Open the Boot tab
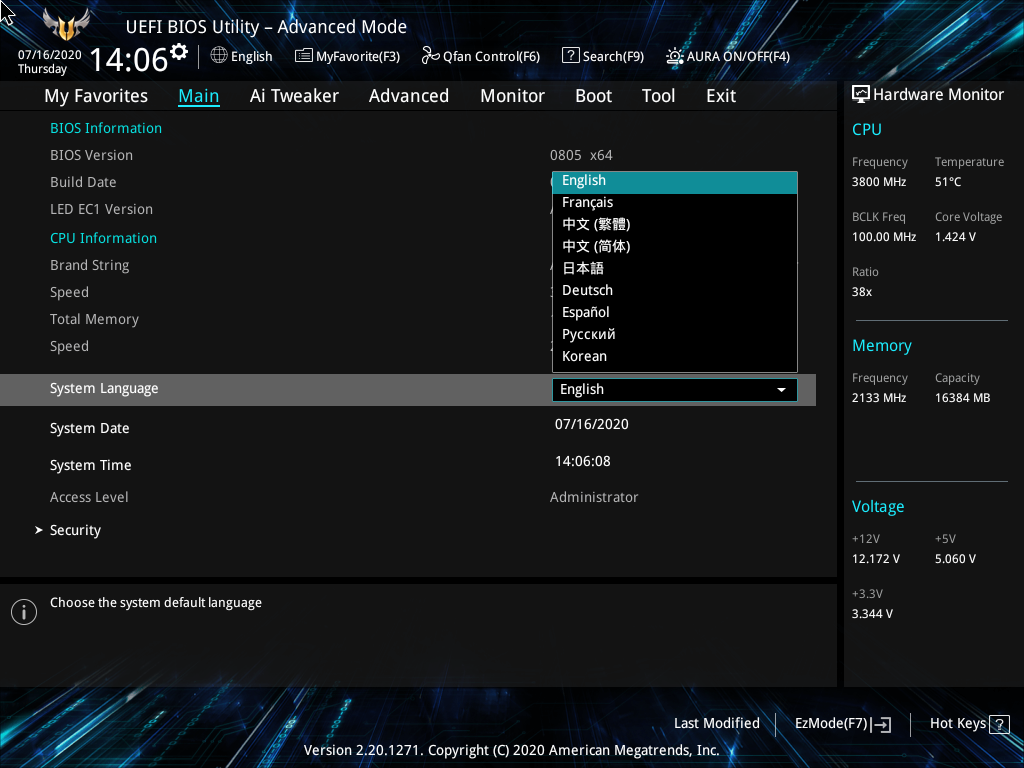The image size is (1024, 768). (593, 96)
